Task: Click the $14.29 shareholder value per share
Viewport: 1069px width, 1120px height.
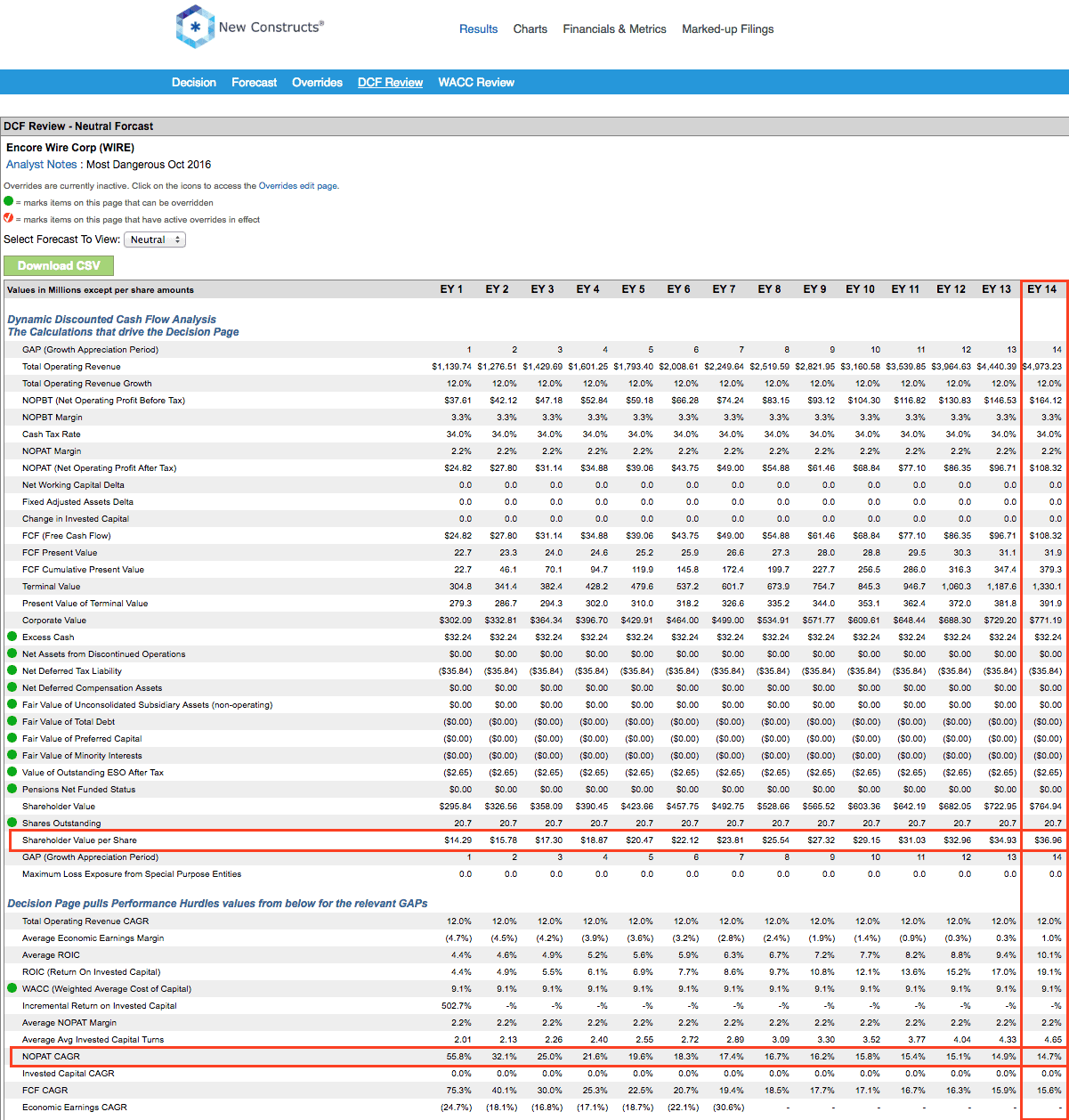Action: click(458, 840)
